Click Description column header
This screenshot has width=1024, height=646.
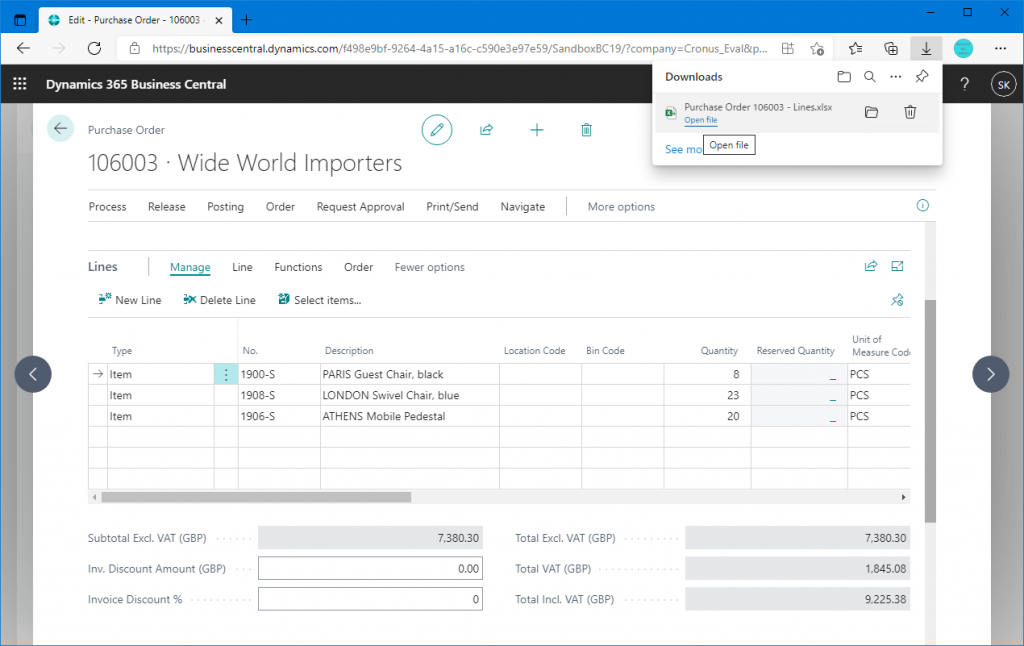(x=349, y=351)
